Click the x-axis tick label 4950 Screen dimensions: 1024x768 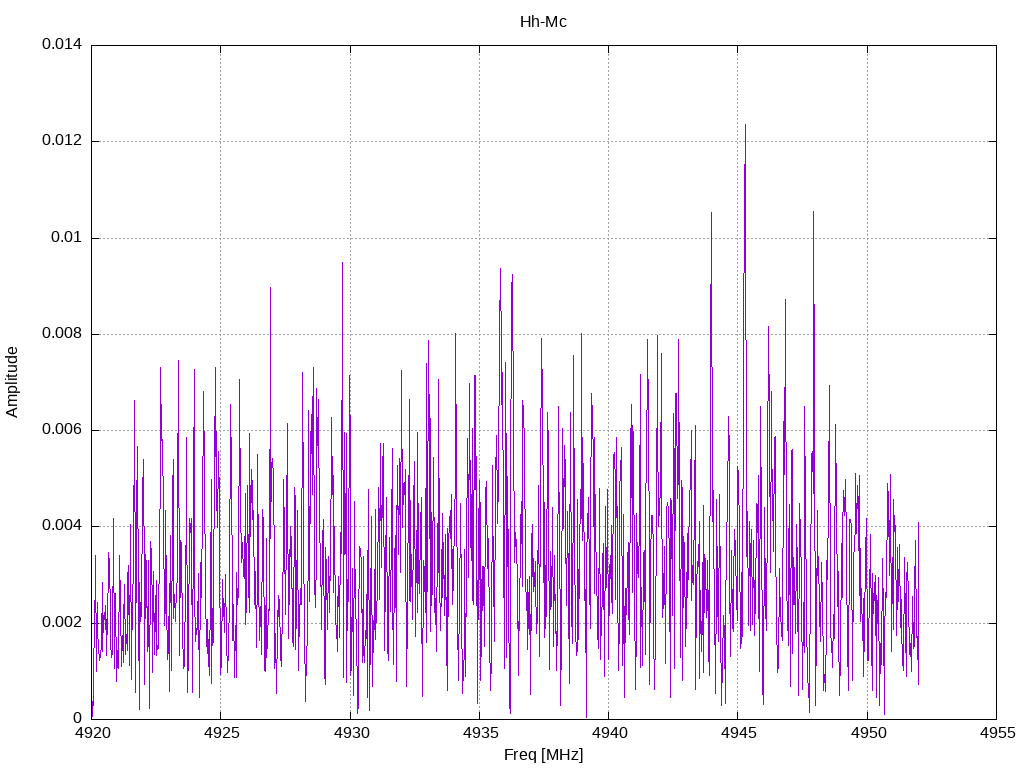coord(868,733)
